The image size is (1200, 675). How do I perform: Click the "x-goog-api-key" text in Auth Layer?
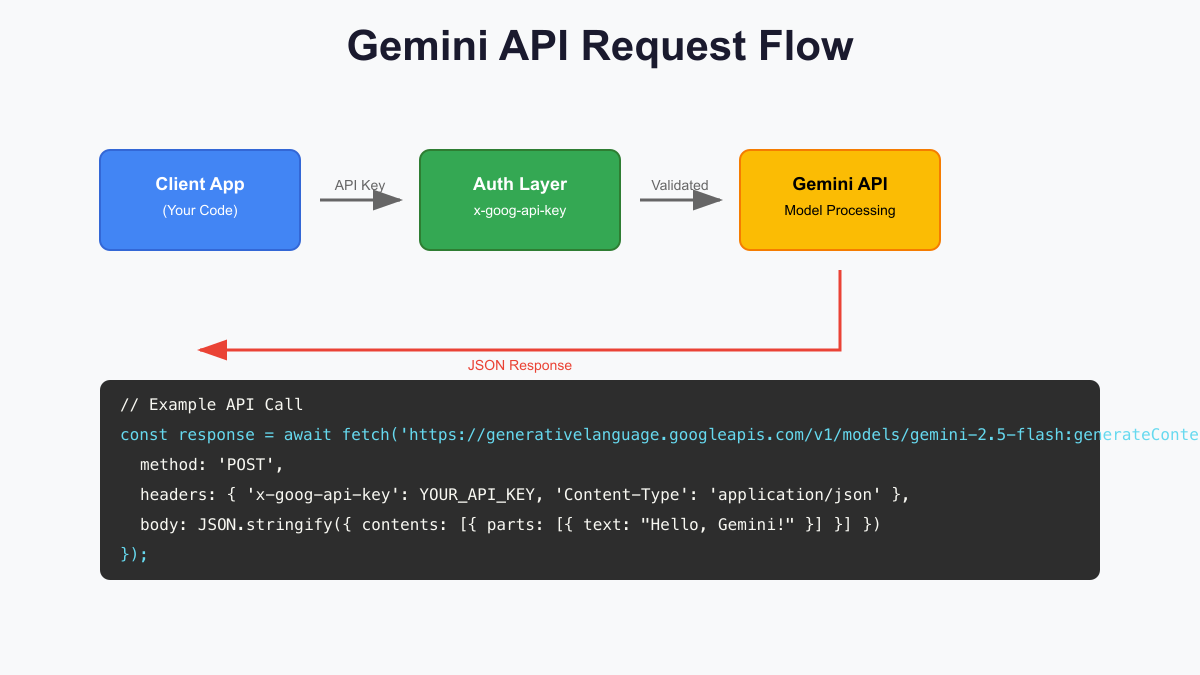pos(520,211)
